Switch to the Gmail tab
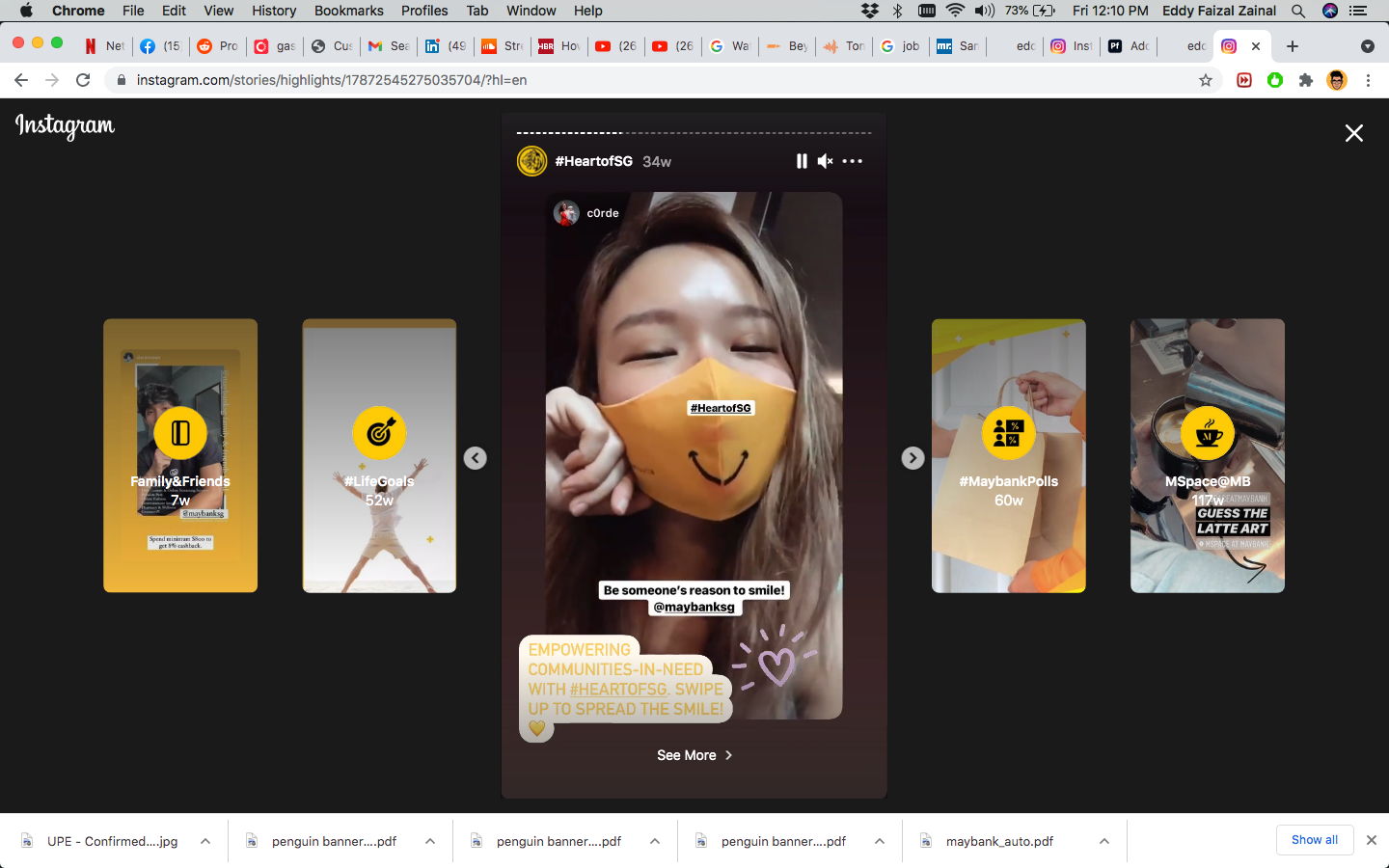Screen dimensions: 1389x868 tap(389, 46)
